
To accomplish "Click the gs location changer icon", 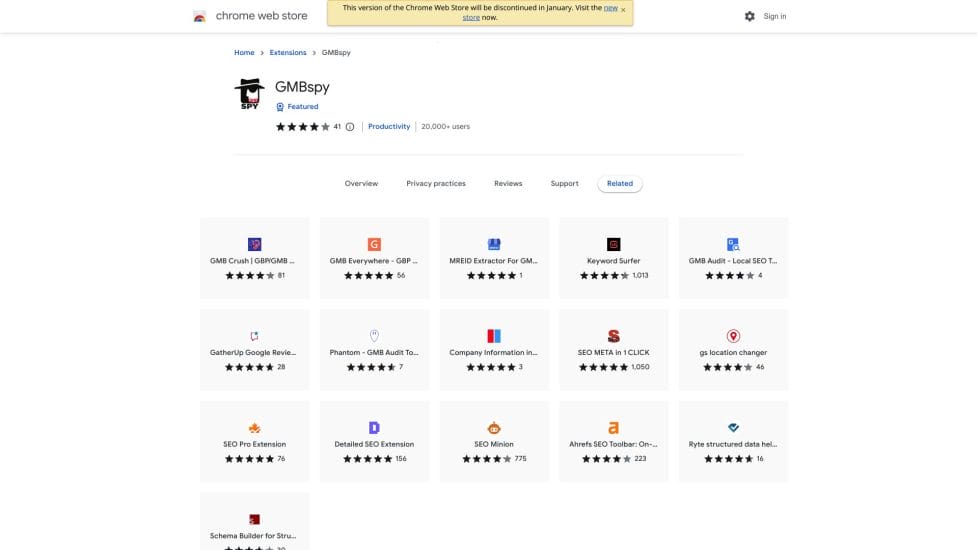I will 732,336.
